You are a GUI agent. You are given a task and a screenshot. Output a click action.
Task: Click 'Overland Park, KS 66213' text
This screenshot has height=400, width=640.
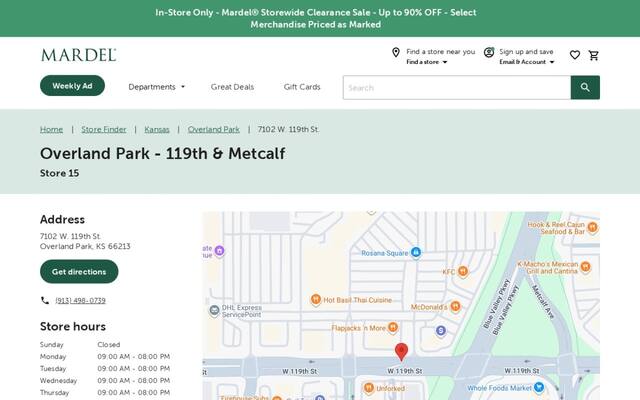(85, 246)
